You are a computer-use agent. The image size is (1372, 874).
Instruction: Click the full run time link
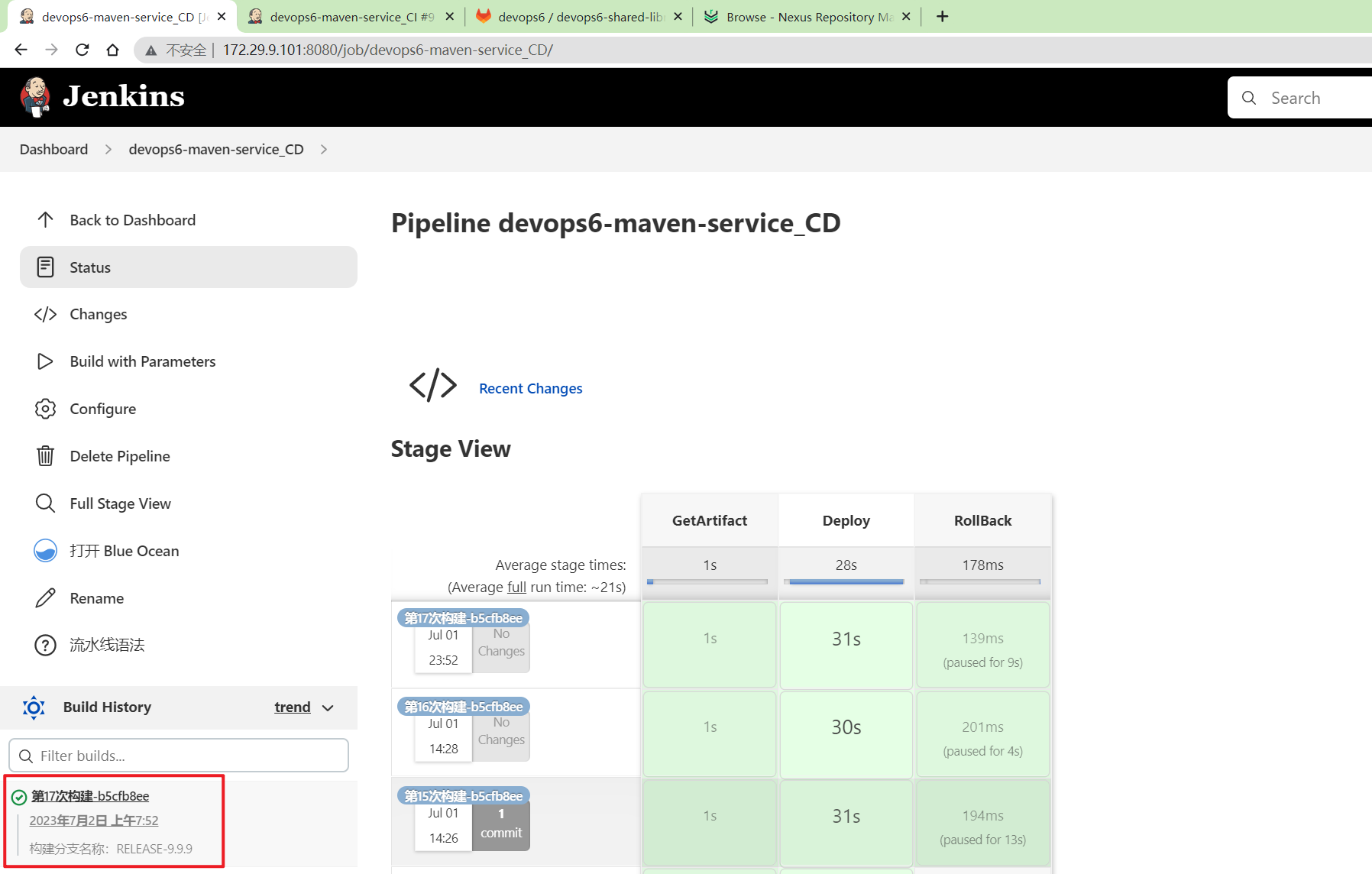point(516,587)
